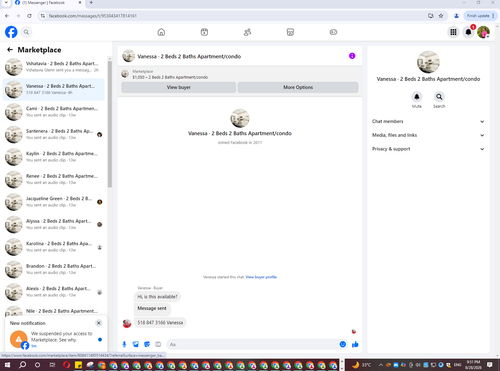Expand the Media, files and links section
Viewport: 500px width, 371px height.
coord(428,135)
